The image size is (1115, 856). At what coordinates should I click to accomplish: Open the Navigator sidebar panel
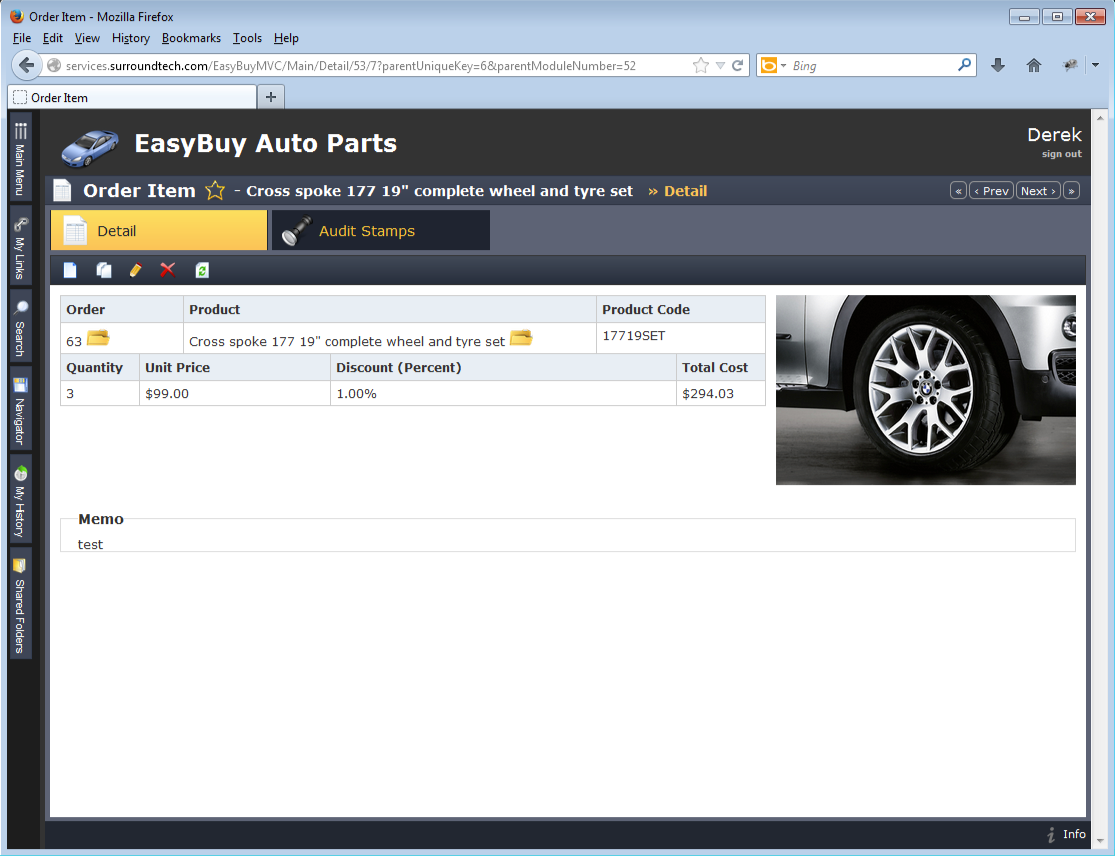click(21, 412)
